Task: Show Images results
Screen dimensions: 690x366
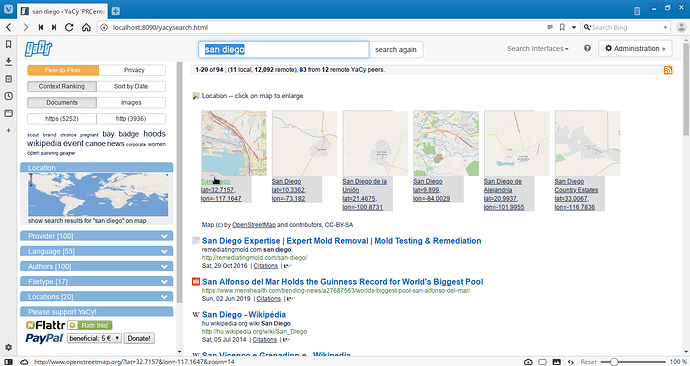Action: [x=131, y=102]
